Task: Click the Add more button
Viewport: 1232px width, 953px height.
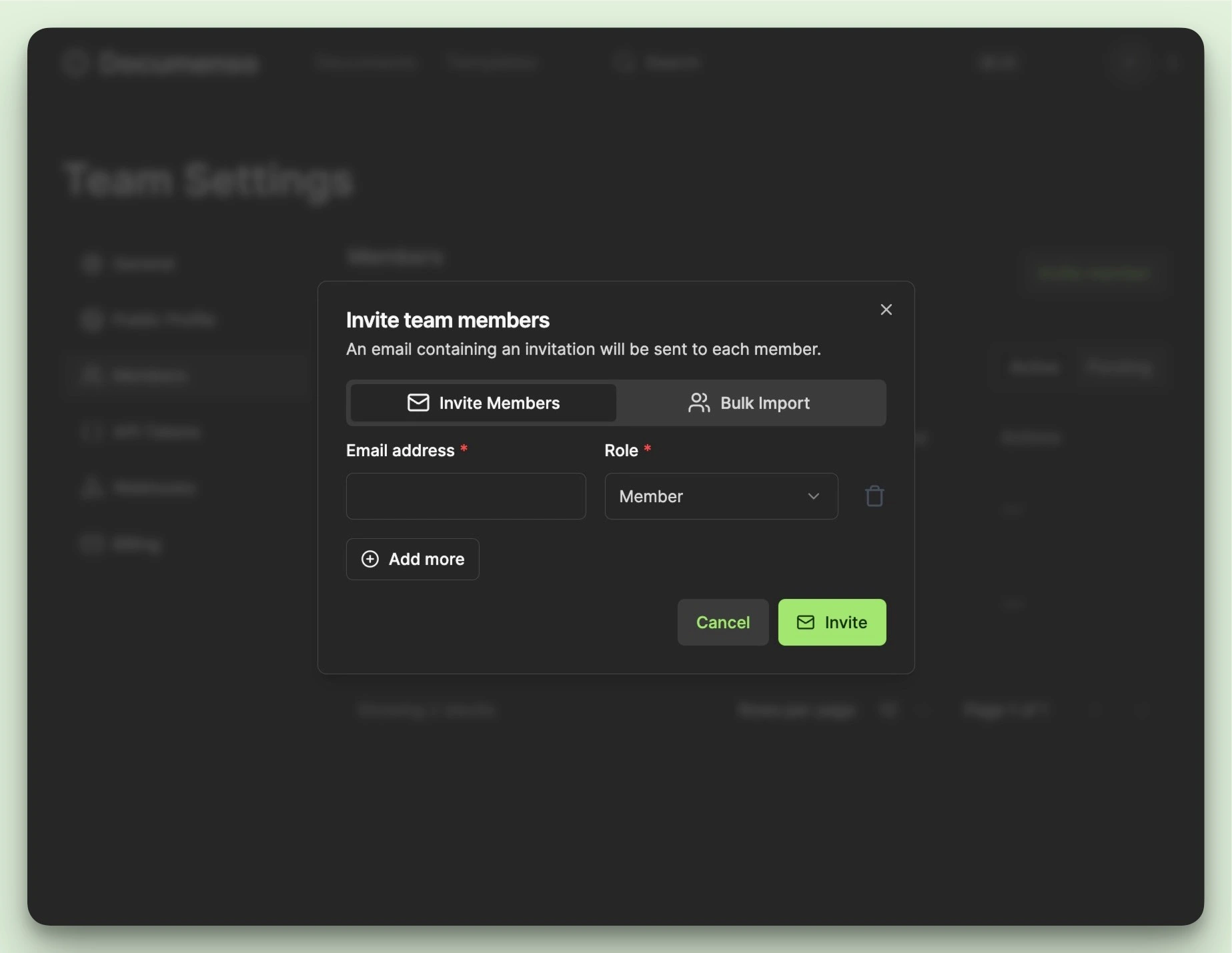Action: [412, 559]
